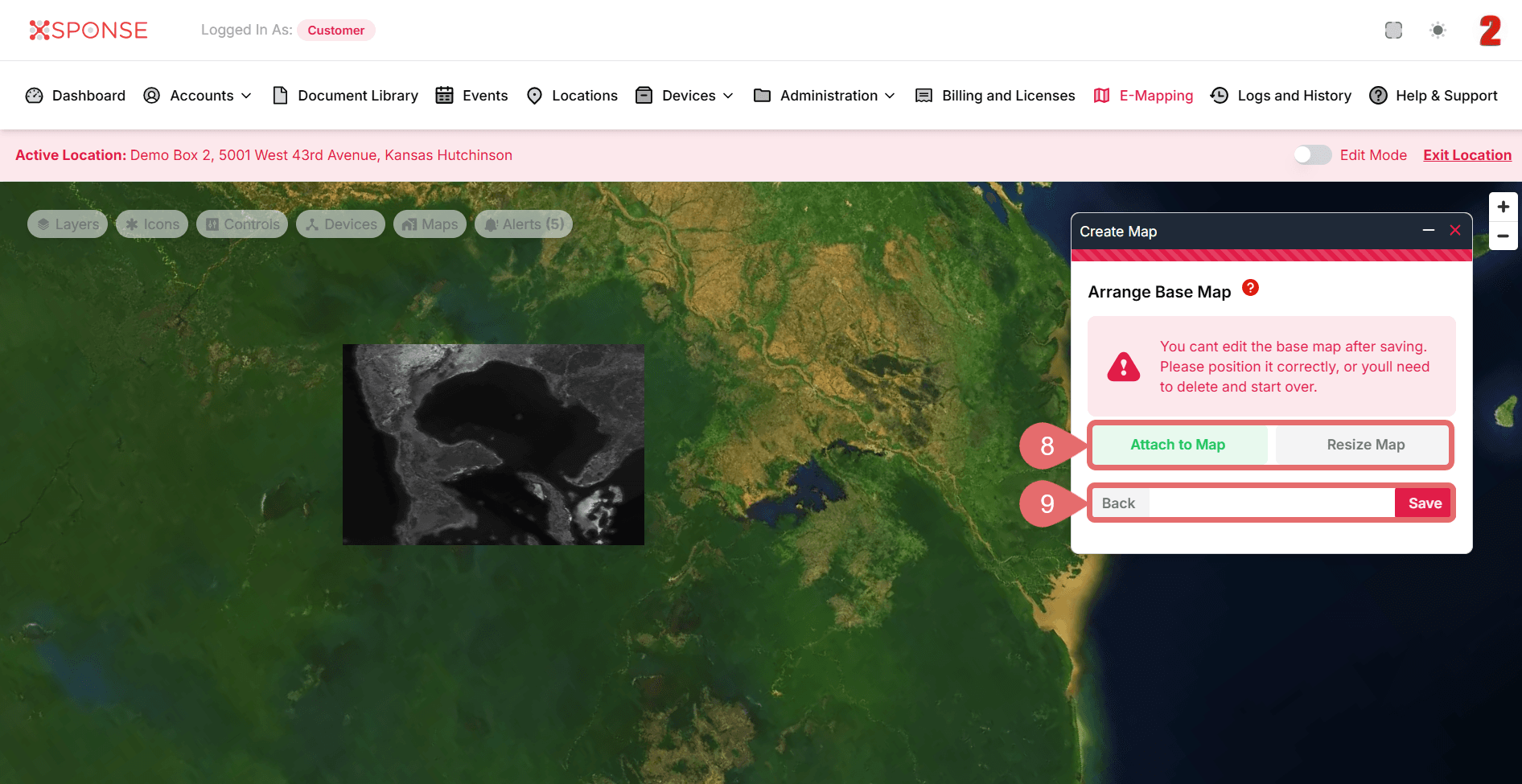Expand the Devices dropdown in navbar
Screen dimensions: 1522x784
[x=685, y=96]
